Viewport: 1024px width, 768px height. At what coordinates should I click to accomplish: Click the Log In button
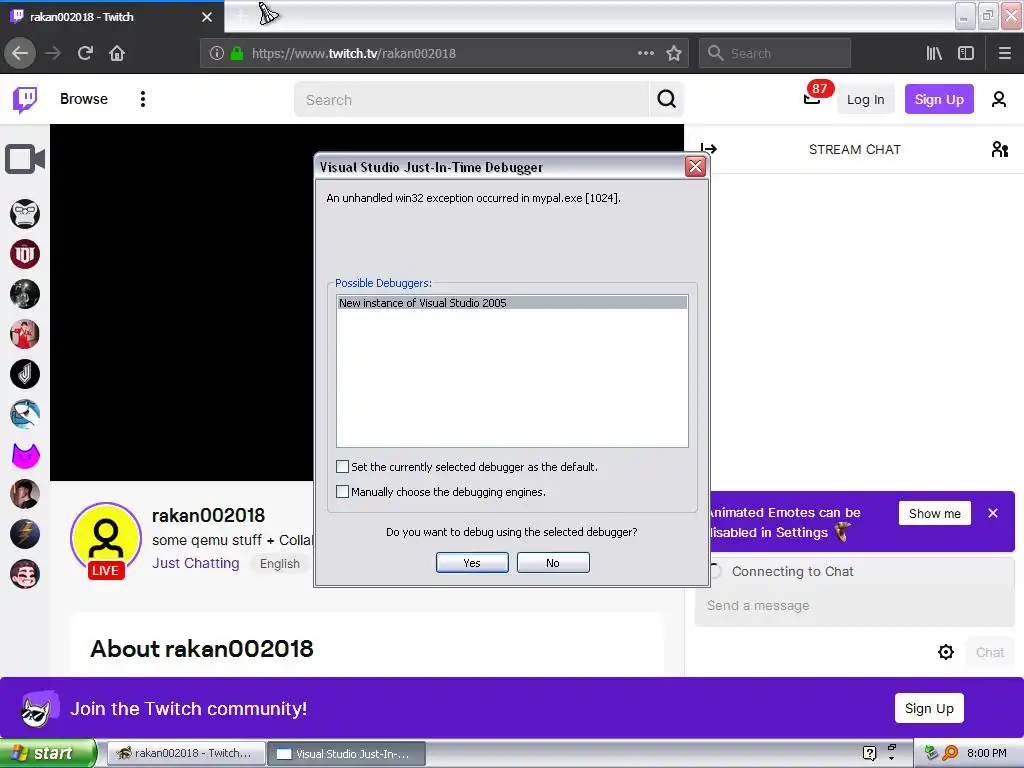tap(865, 99)
